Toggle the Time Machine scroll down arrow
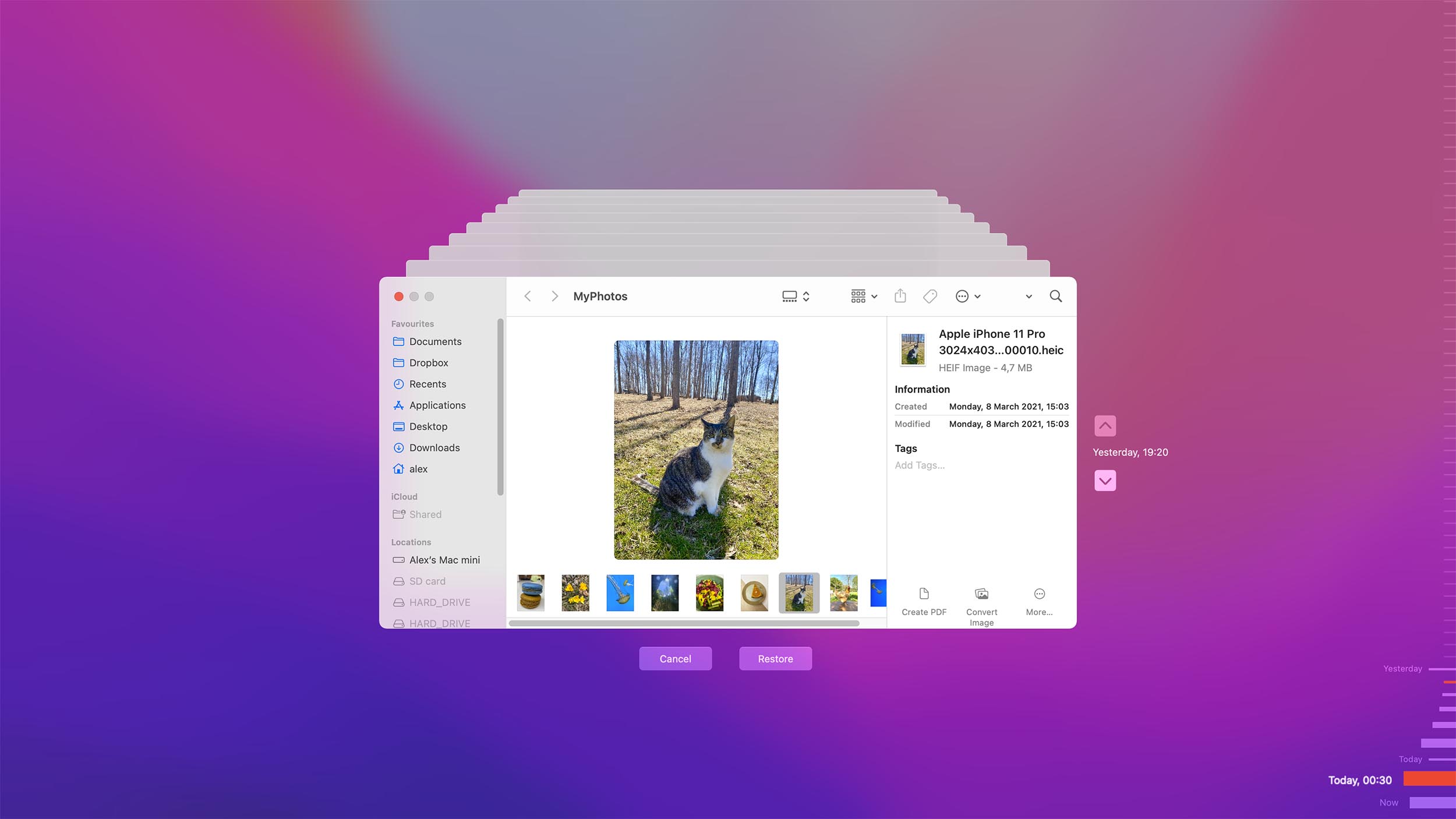Screen dimensions: 1456x819 click(1104, 481)
